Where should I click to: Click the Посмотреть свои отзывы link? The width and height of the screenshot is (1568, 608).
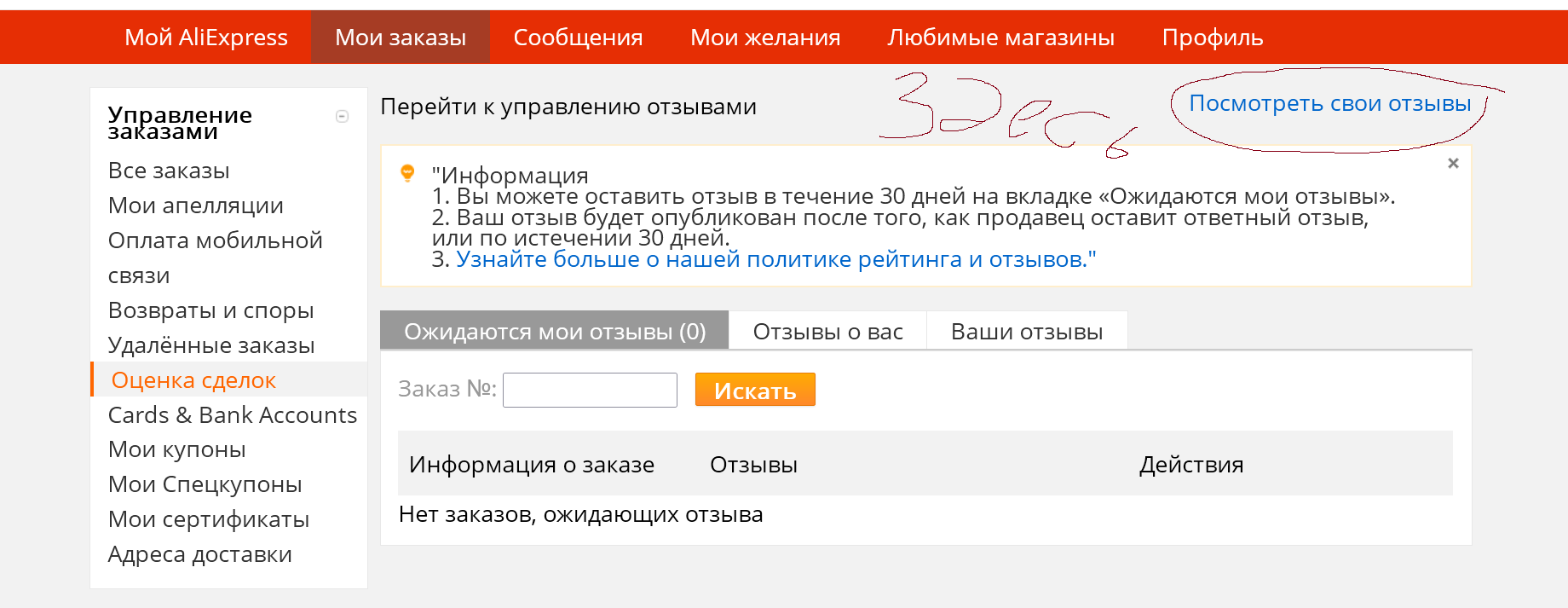(1330, 103)
